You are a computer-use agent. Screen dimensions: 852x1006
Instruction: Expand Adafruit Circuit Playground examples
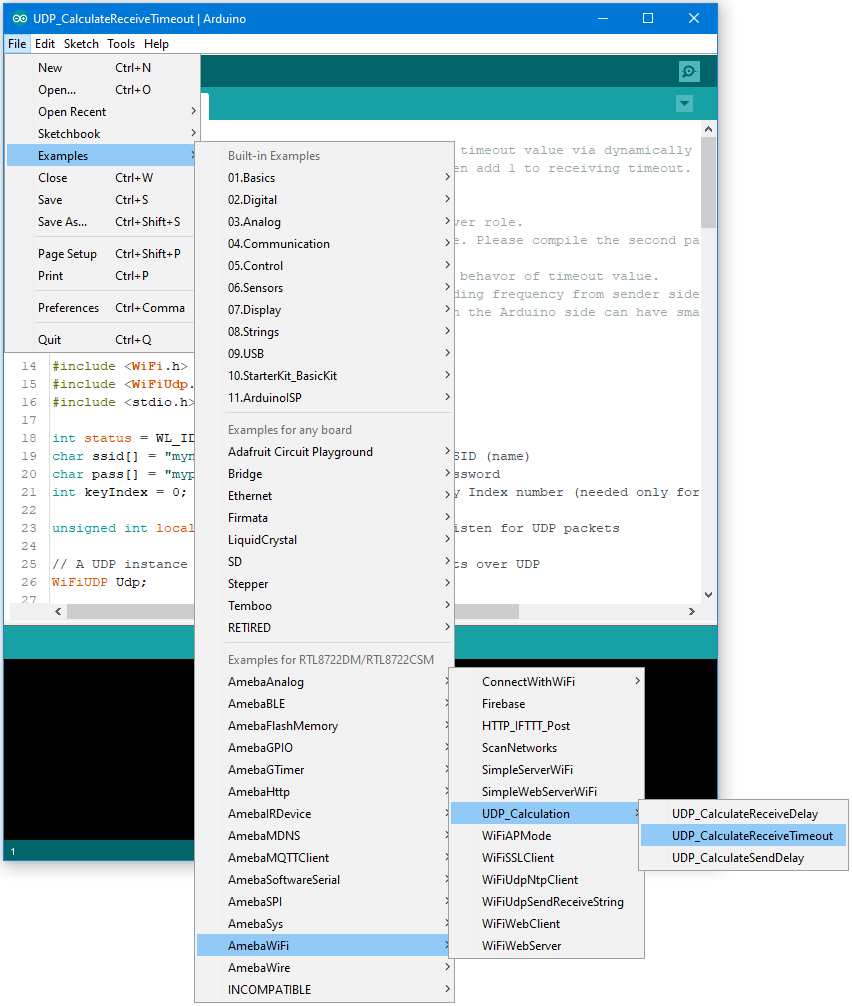325,452
